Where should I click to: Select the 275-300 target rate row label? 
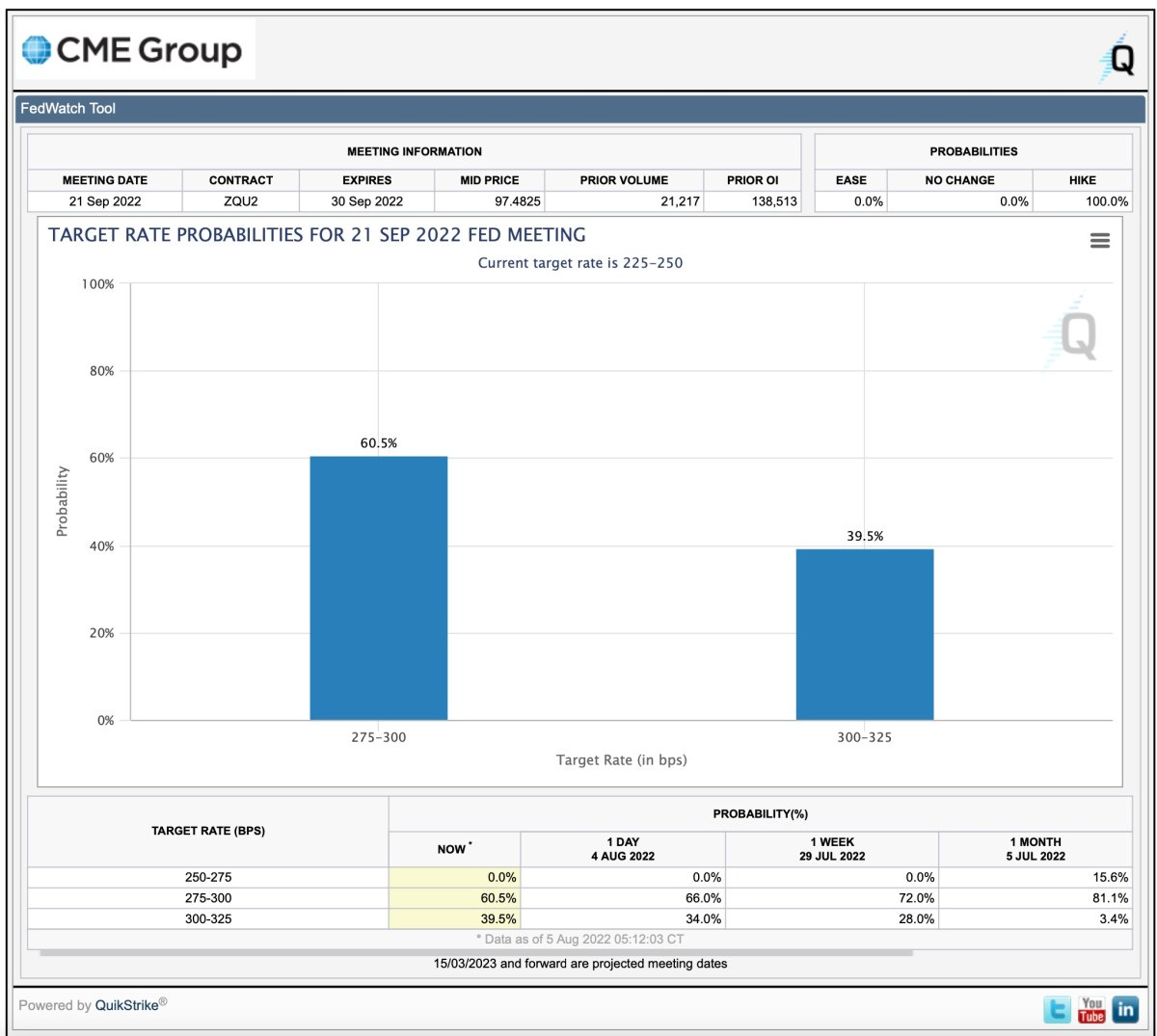click(208, 898)
